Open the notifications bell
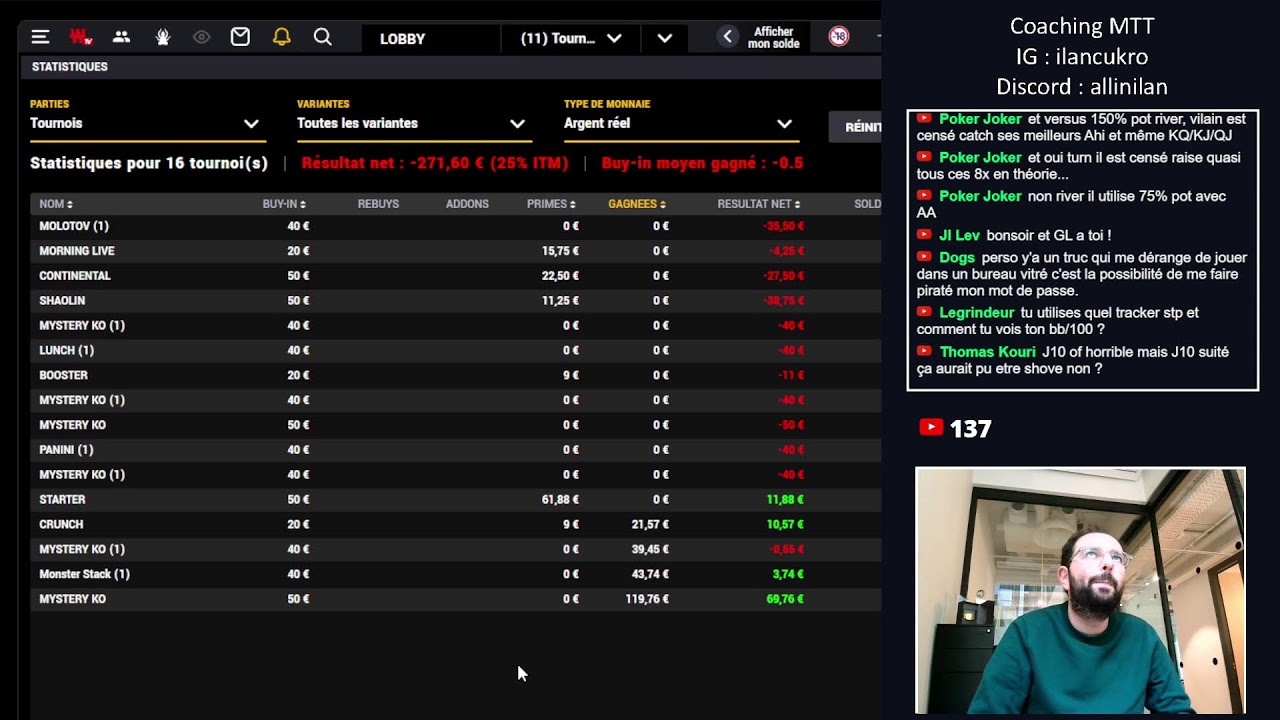The image size is (1280, 720). 281,37
